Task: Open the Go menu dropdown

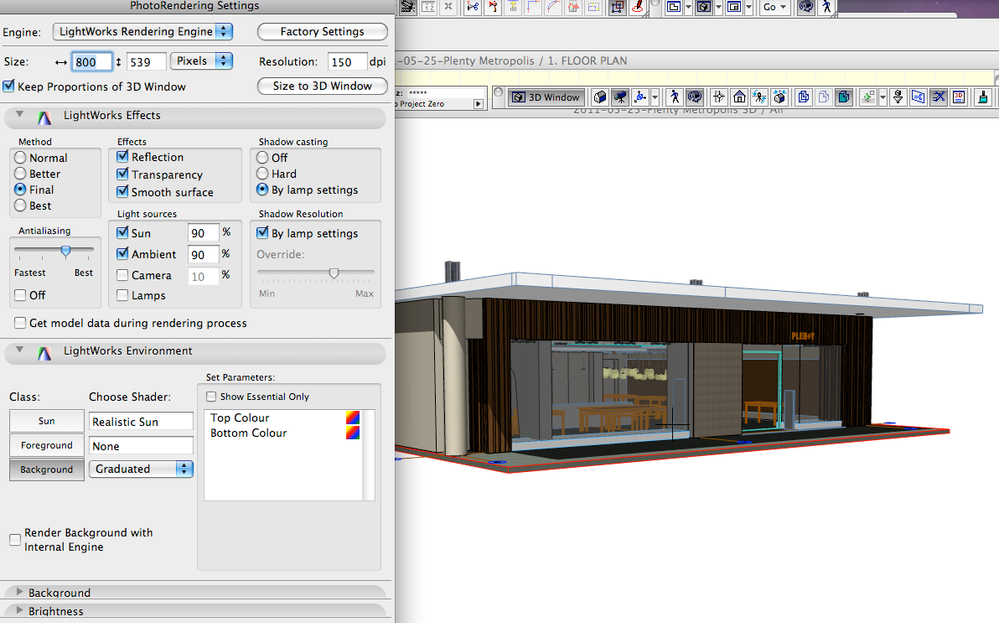Action: pos(774,7)
